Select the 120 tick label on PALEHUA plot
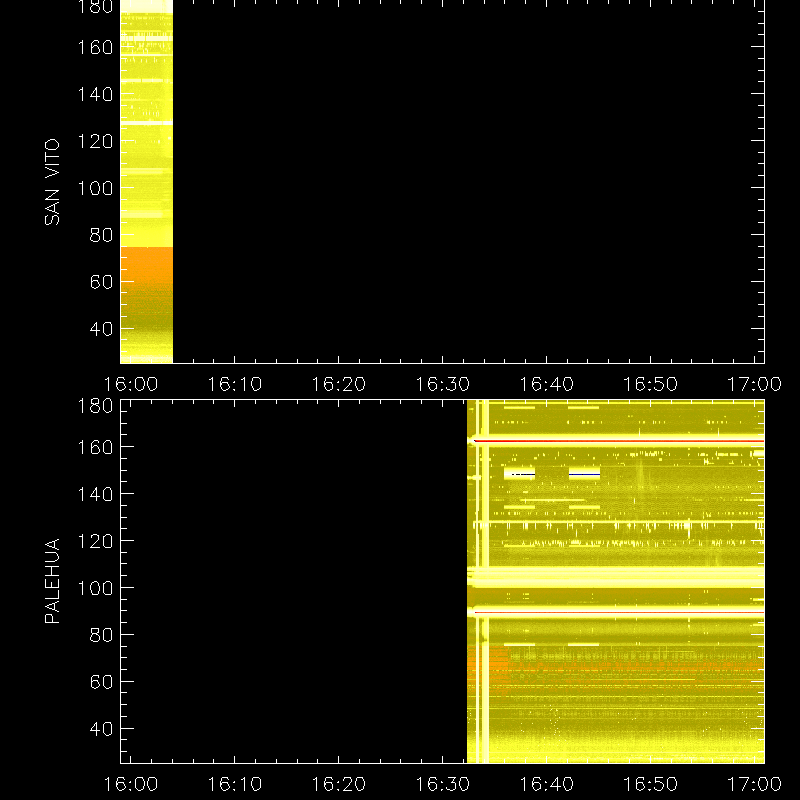 [95, 541]
